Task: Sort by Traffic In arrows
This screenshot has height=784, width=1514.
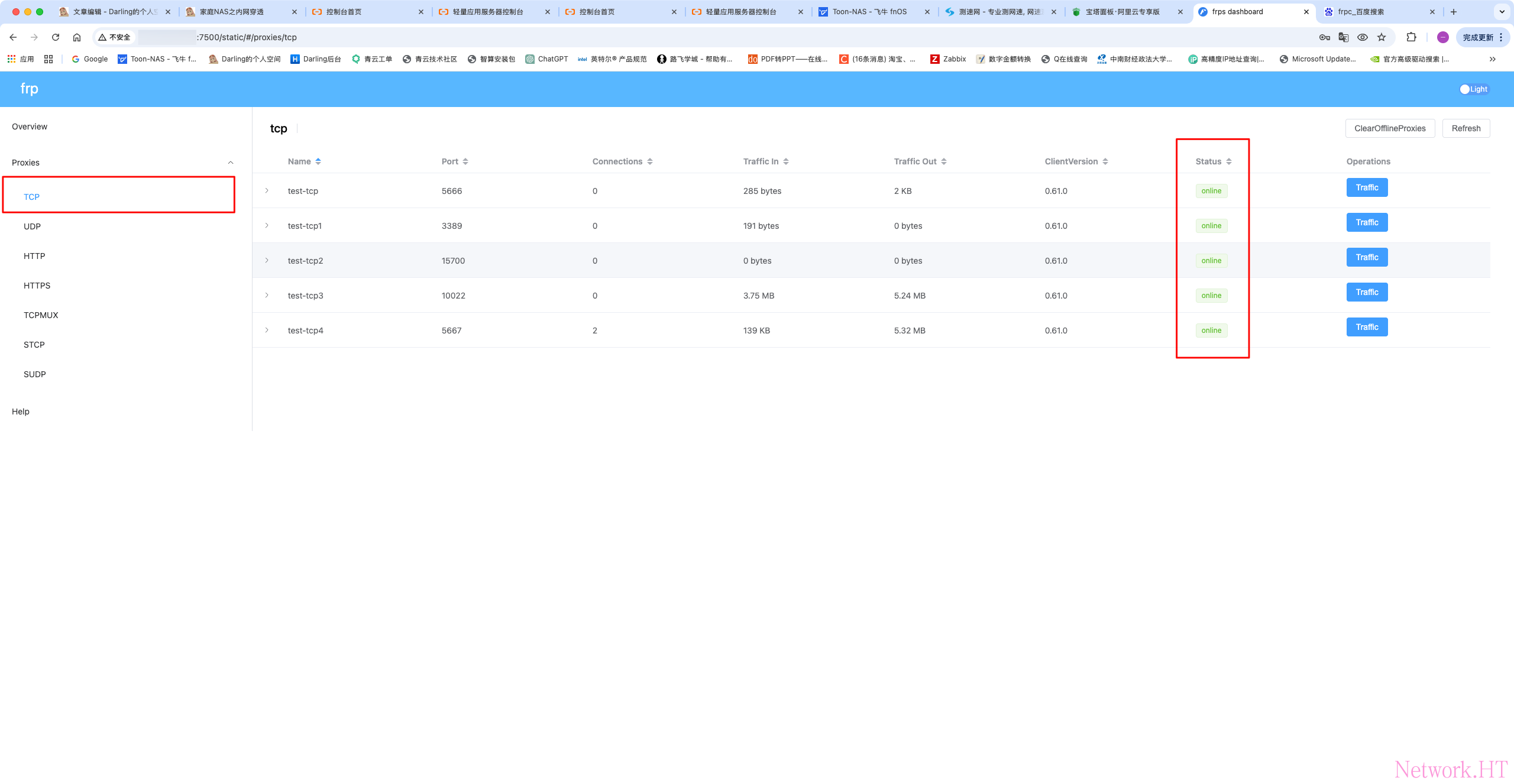Action: (786, 161)
